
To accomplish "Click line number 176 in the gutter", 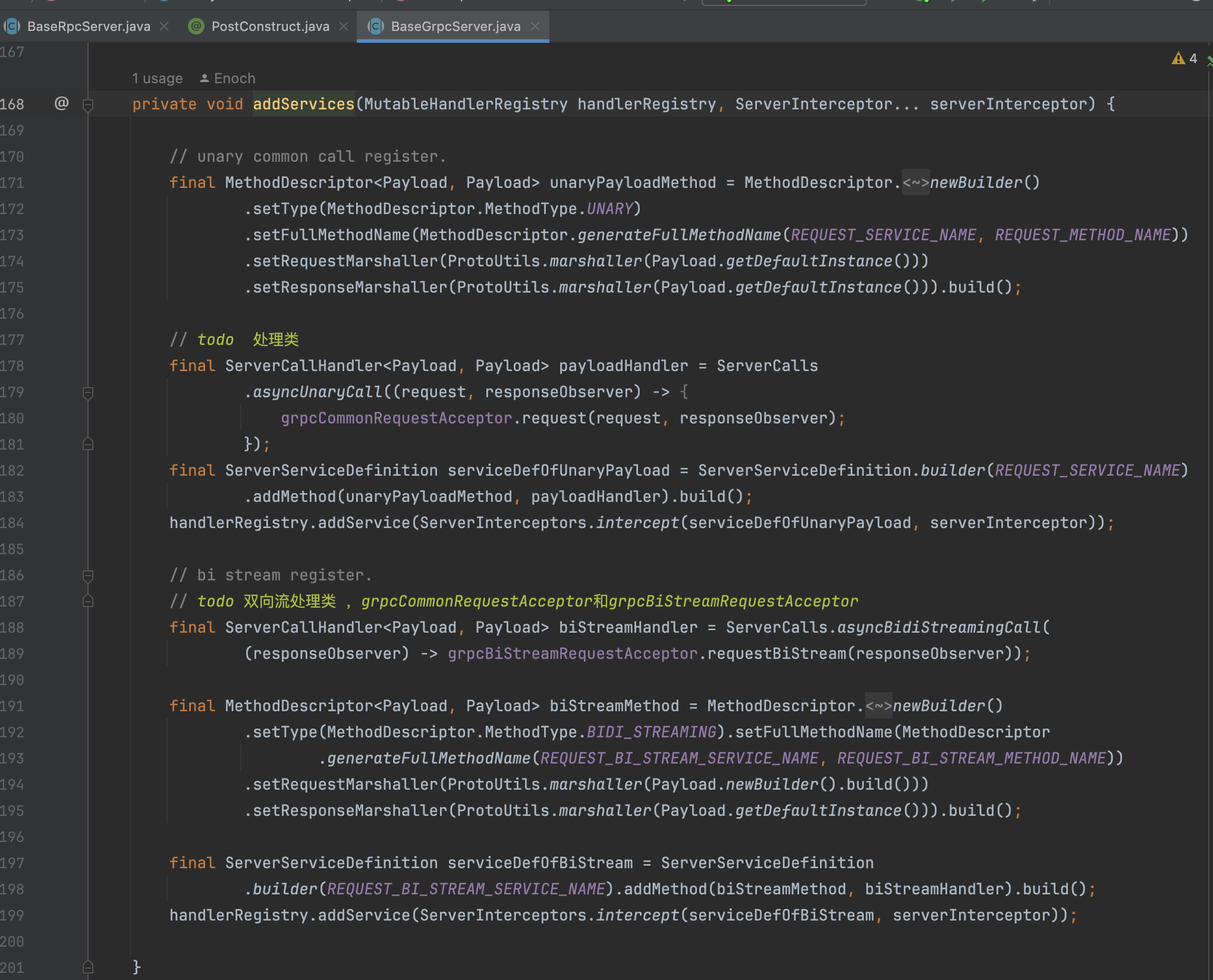I will [x=12, y=313].
